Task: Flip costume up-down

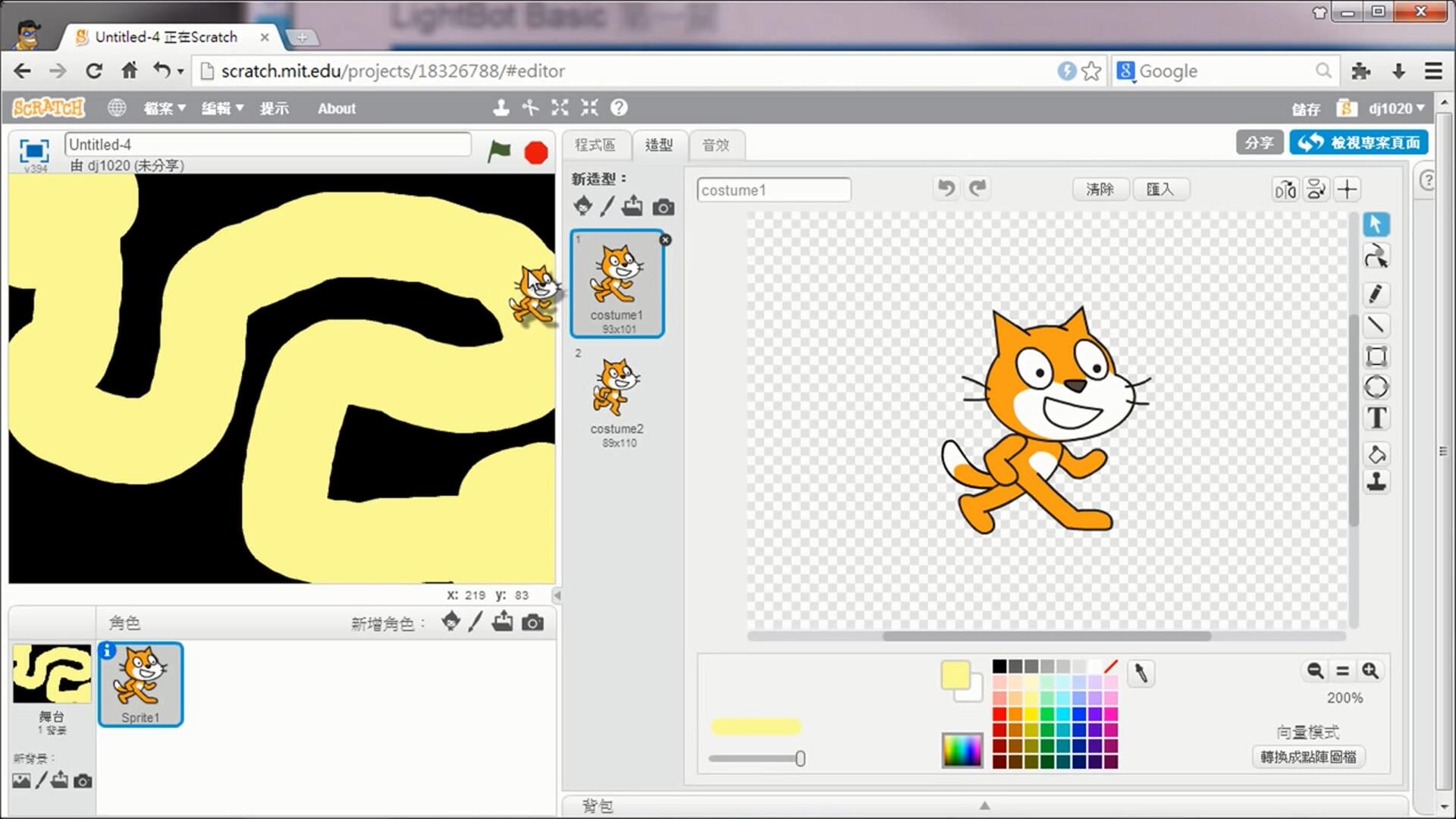Action: point(1316,189)
